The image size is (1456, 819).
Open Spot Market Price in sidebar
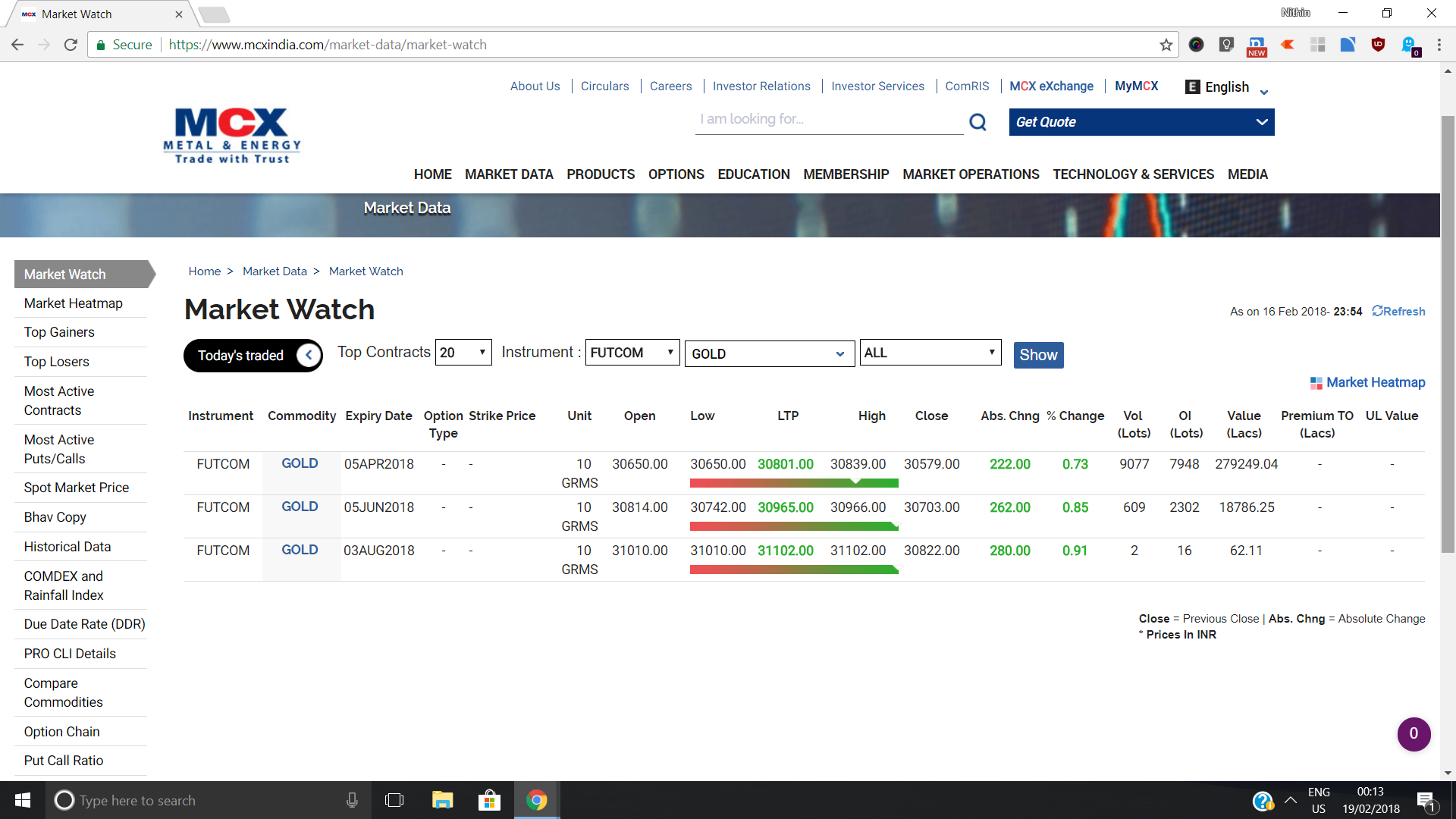(77, 488)
